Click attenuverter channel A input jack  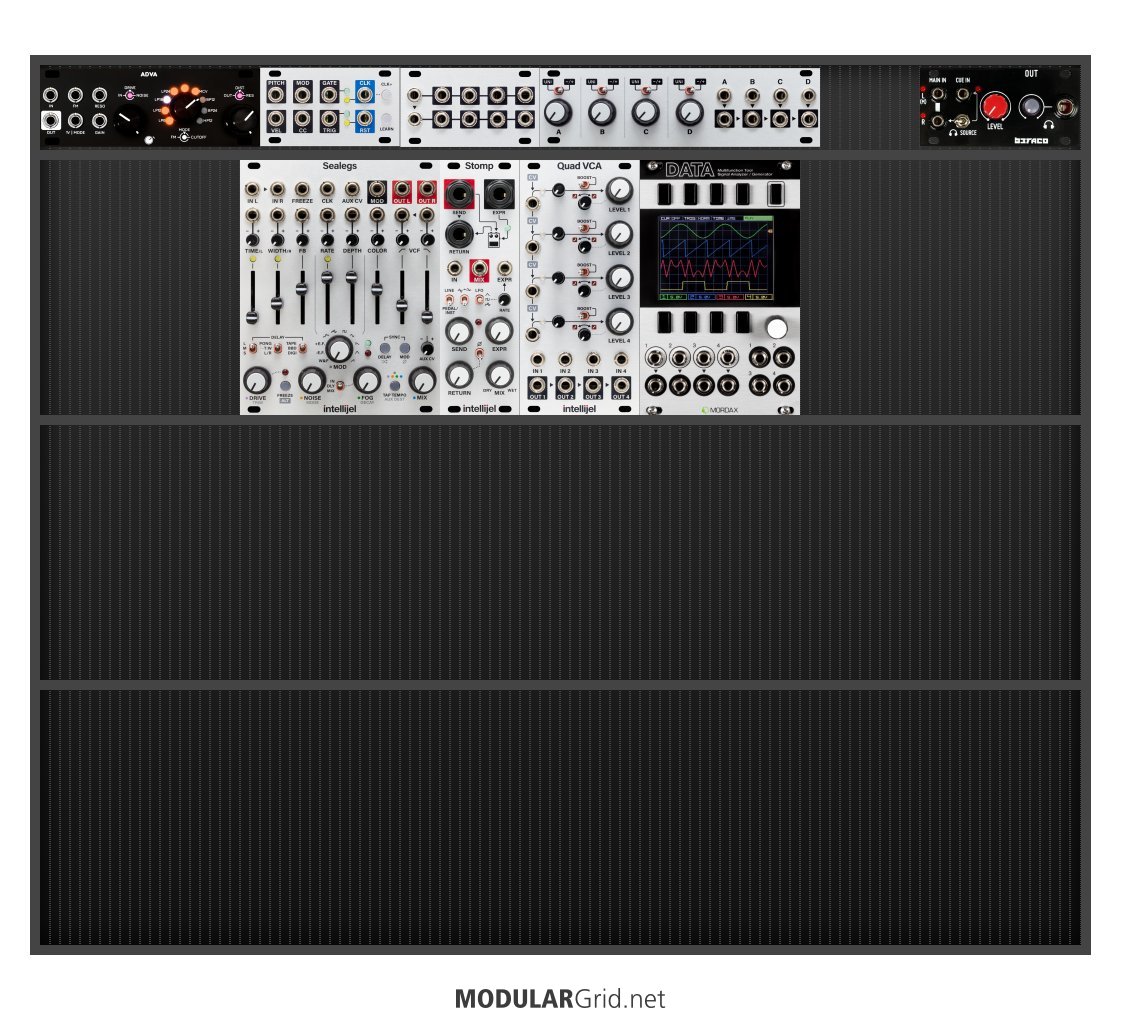click(724, 95)
